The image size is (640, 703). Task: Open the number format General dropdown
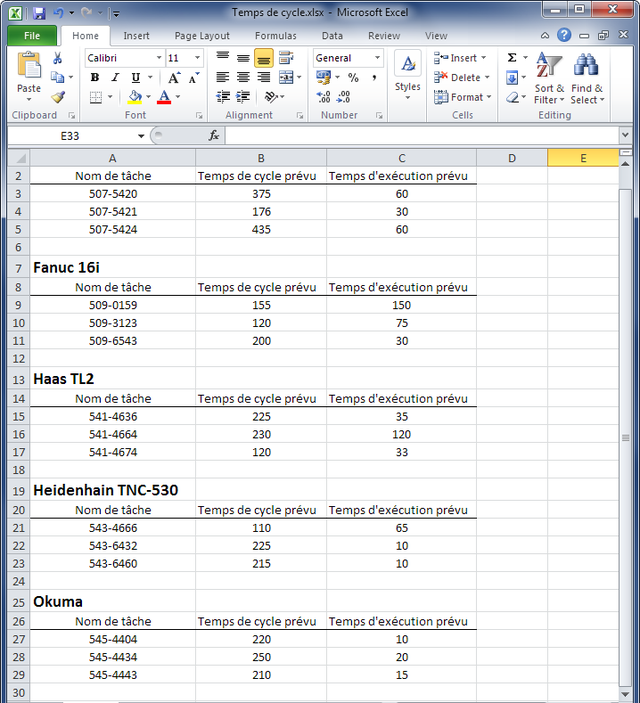pos(378,58)
